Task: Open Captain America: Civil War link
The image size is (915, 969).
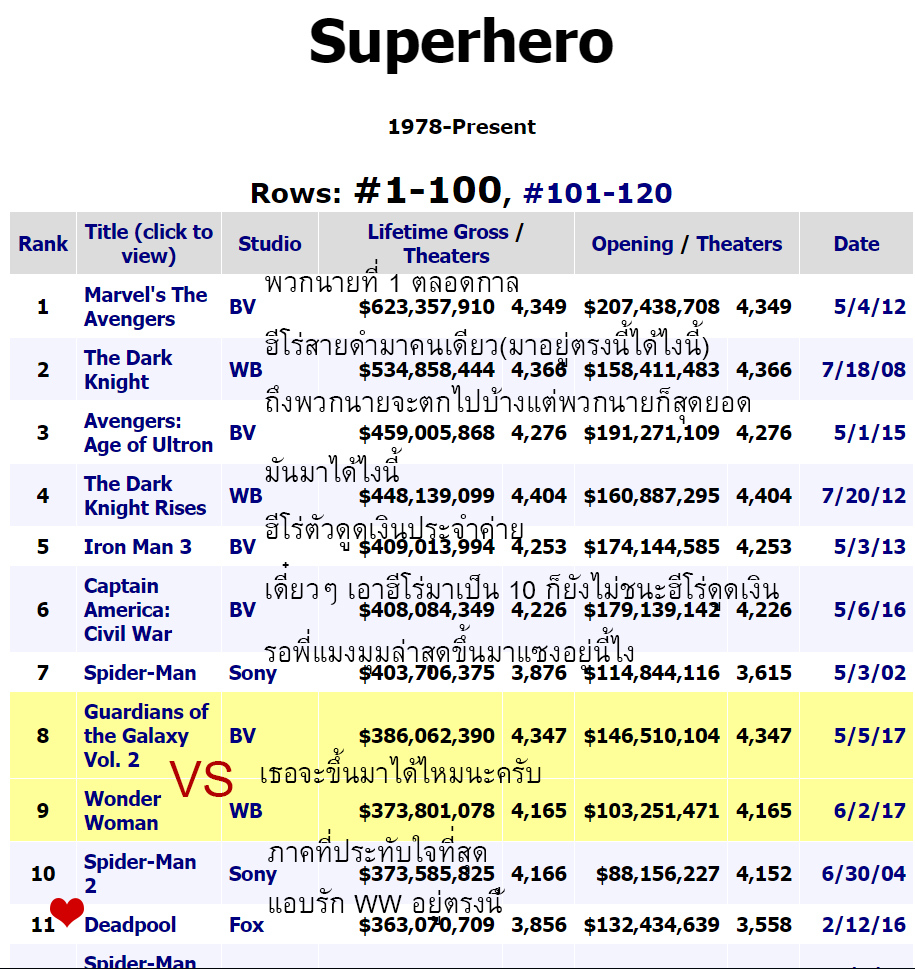Action: (127, 610)
